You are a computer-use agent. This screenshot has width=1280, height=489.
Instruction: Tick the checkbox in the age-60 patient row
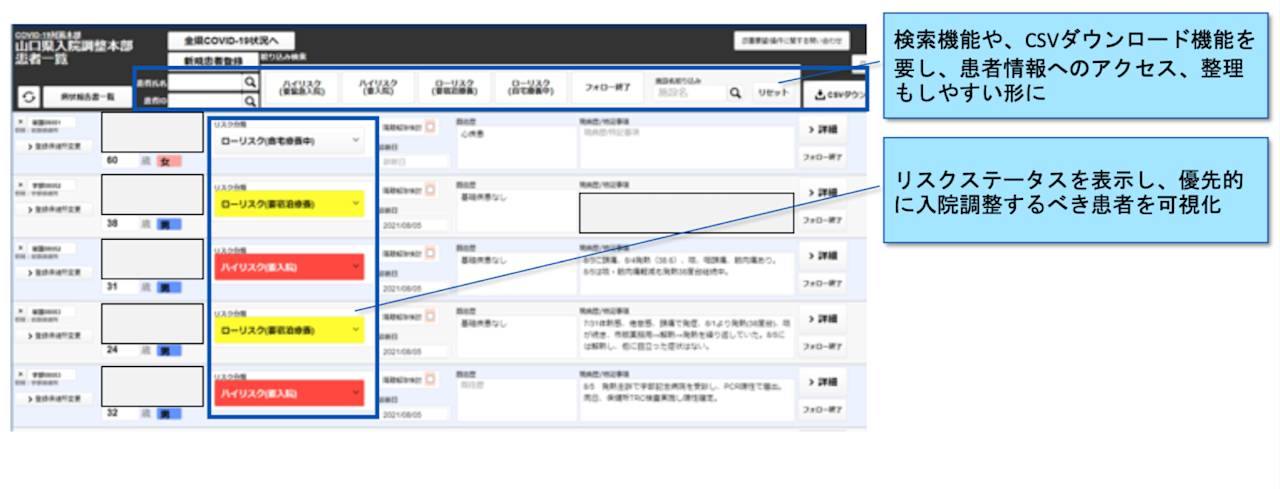tap(431, 126)
